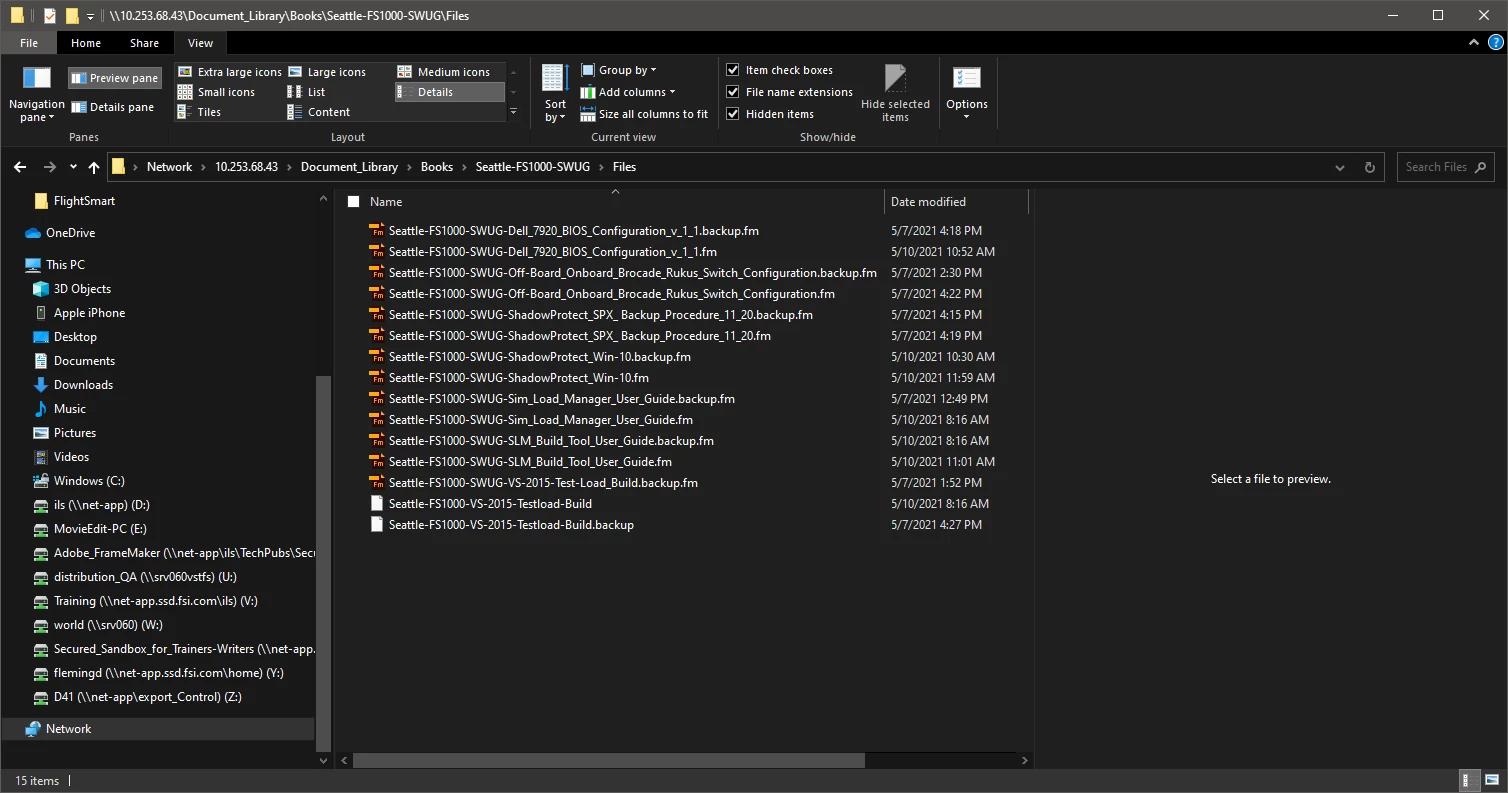Open Quick Access Toolbar customize dropdown
The width and height of the screenshot is (1508, 793).
pos(91,16)
